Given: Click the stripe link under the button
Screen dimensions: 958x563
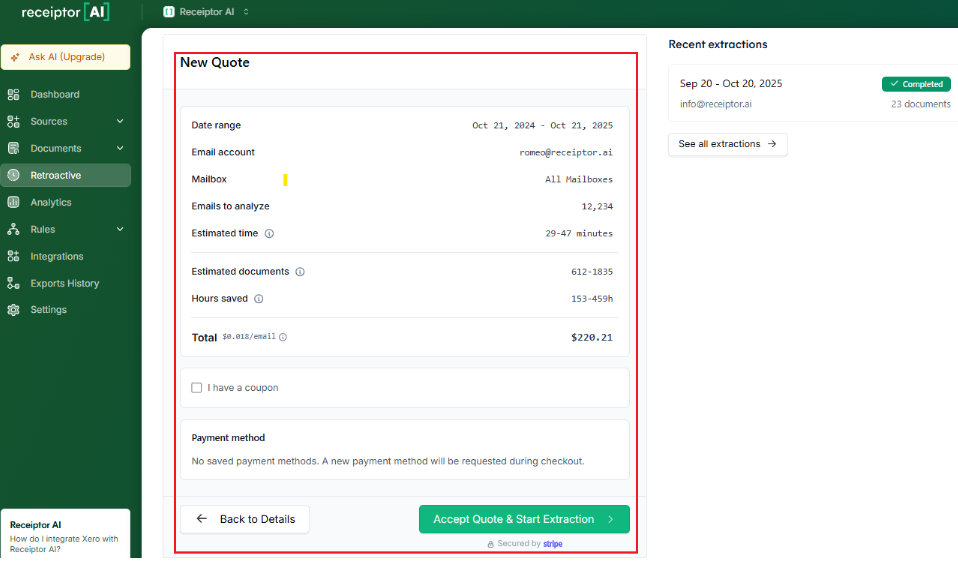Looking at the screenshot, I should (x=553, y=543).
